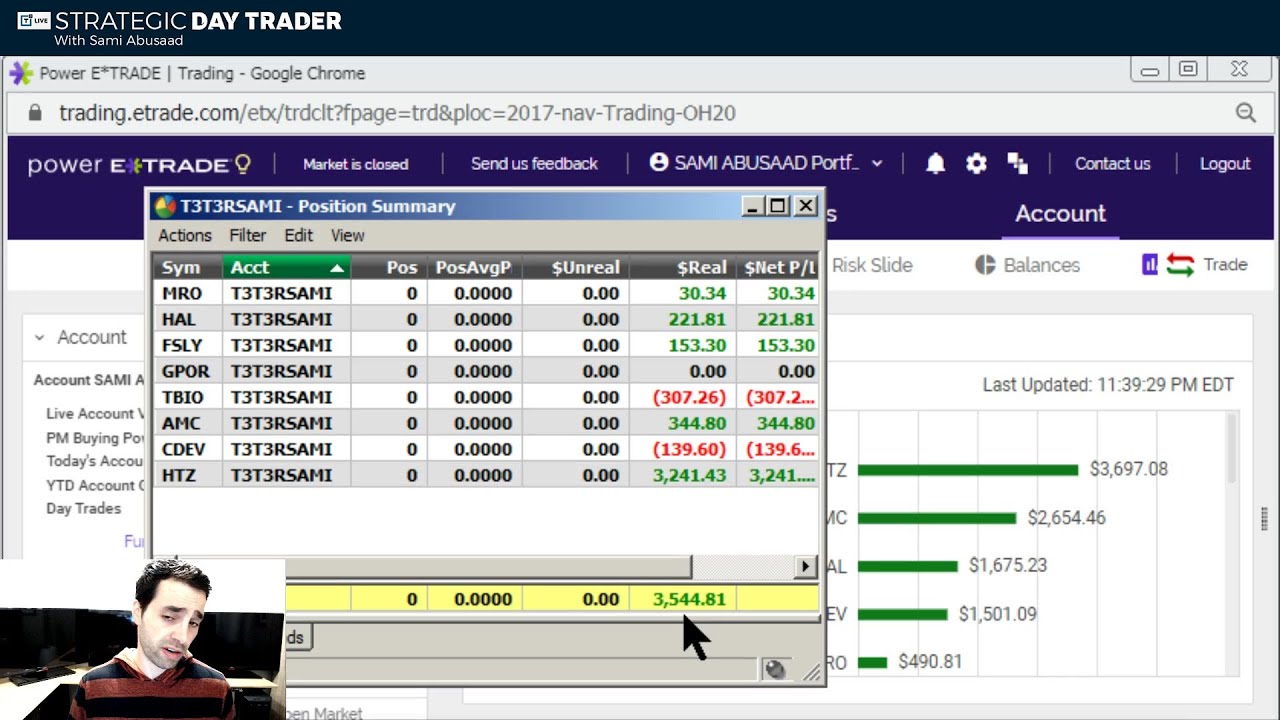Collapse the Account panel chevron
This screenshot has height=720, width=1280.
[x=39, y=337]
